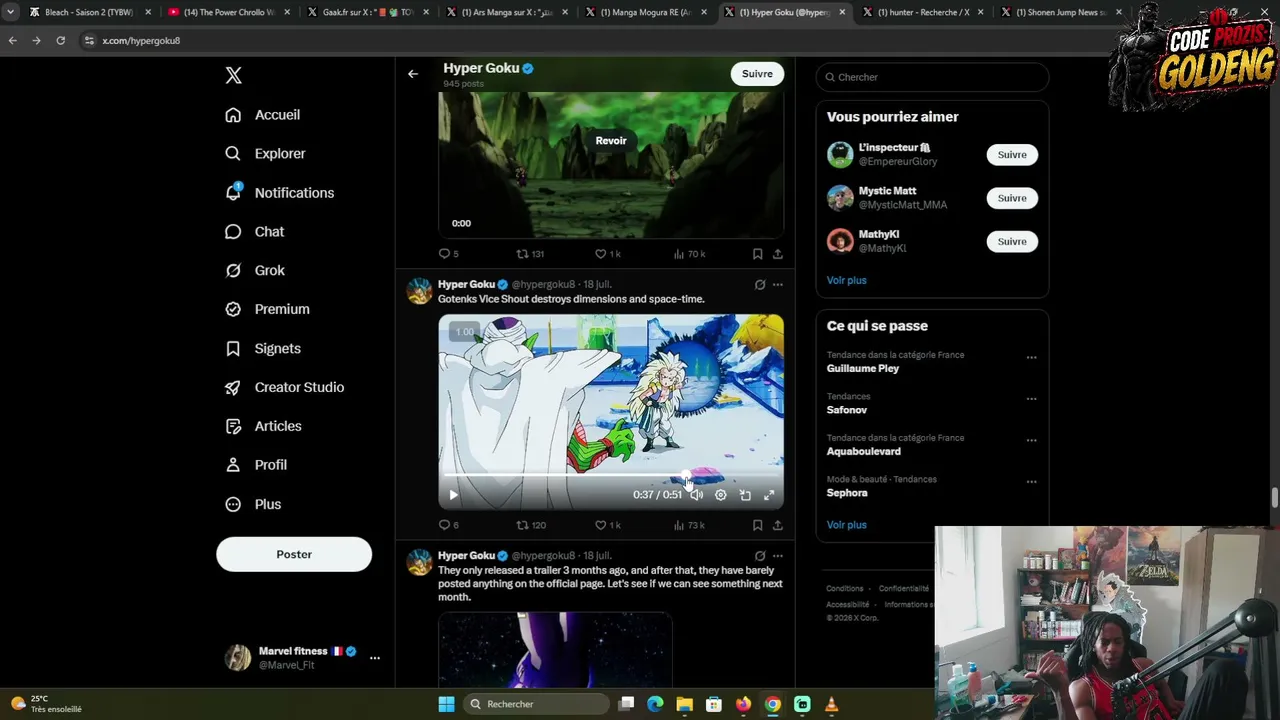
Task: Open the @hypergoku8 handle on the Gotenks post
Action: pos(543,285)
